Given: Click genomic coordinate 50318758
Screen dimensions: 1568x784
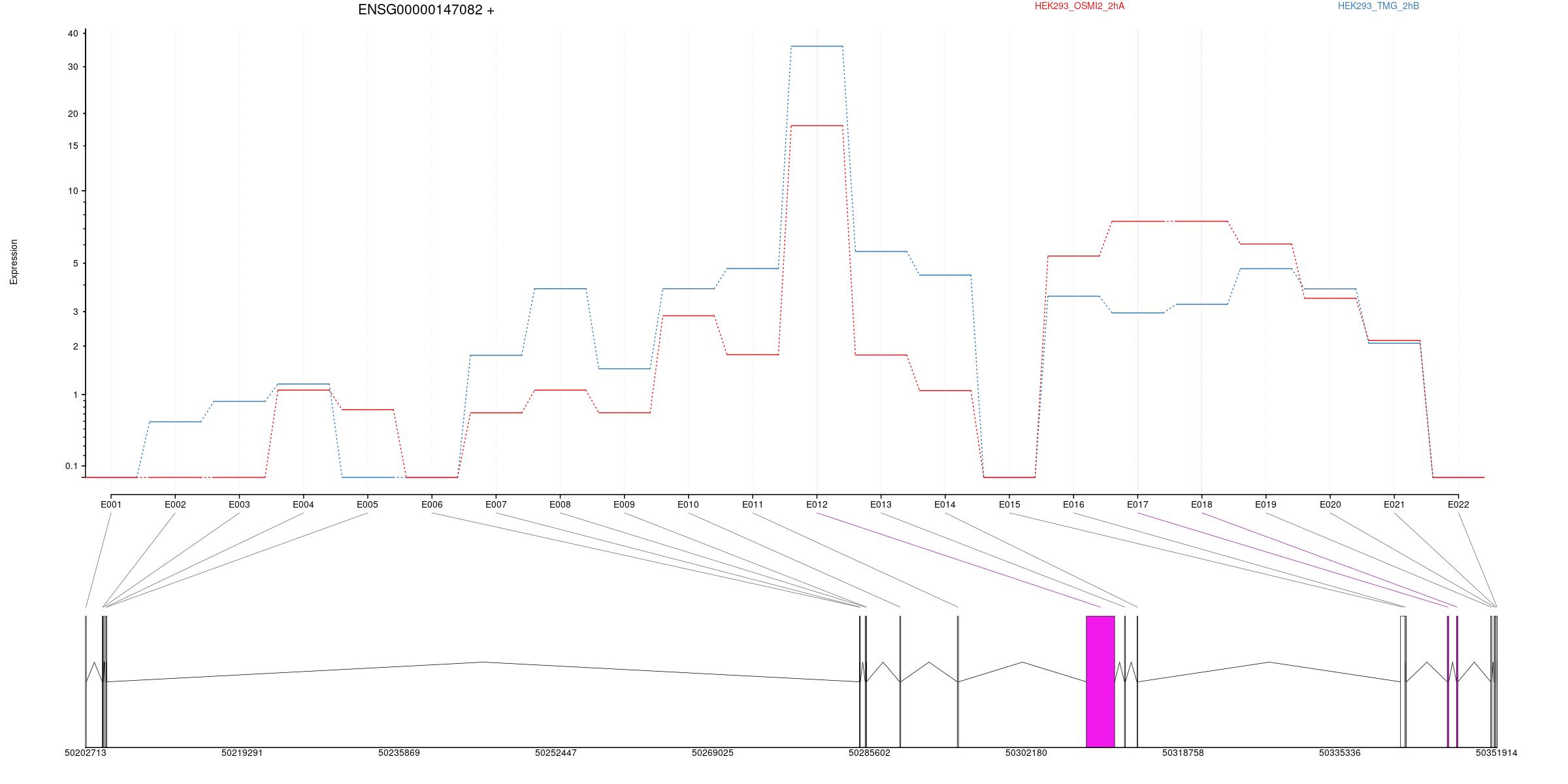Looking at the screenshot, I should click(1183, 753).
